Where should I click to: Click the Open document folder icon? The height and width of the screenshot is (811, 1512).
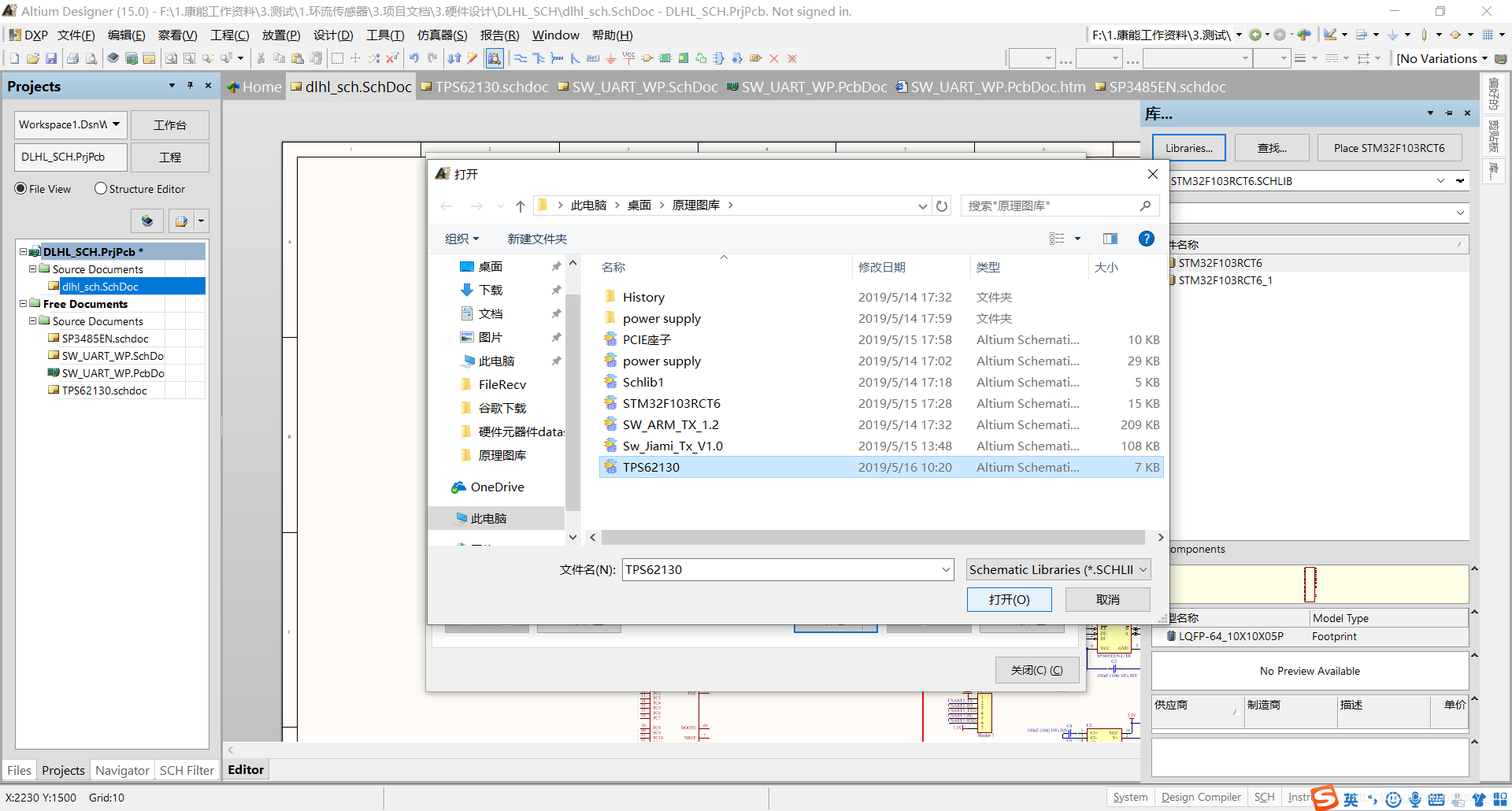point(33,58)
